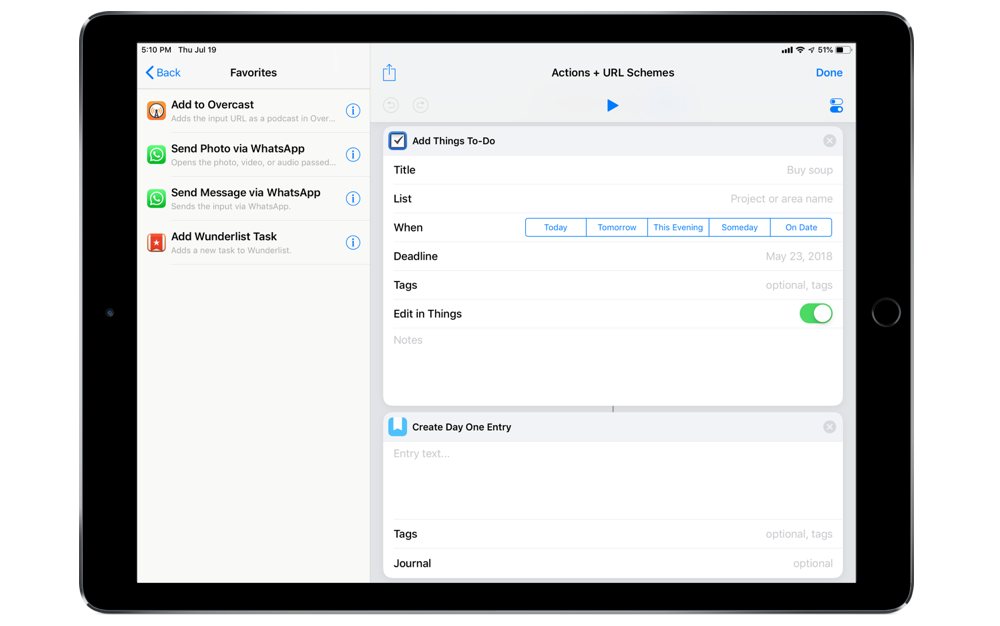Select Add to Overcast action
The image size is (1000, 626).
254,110
